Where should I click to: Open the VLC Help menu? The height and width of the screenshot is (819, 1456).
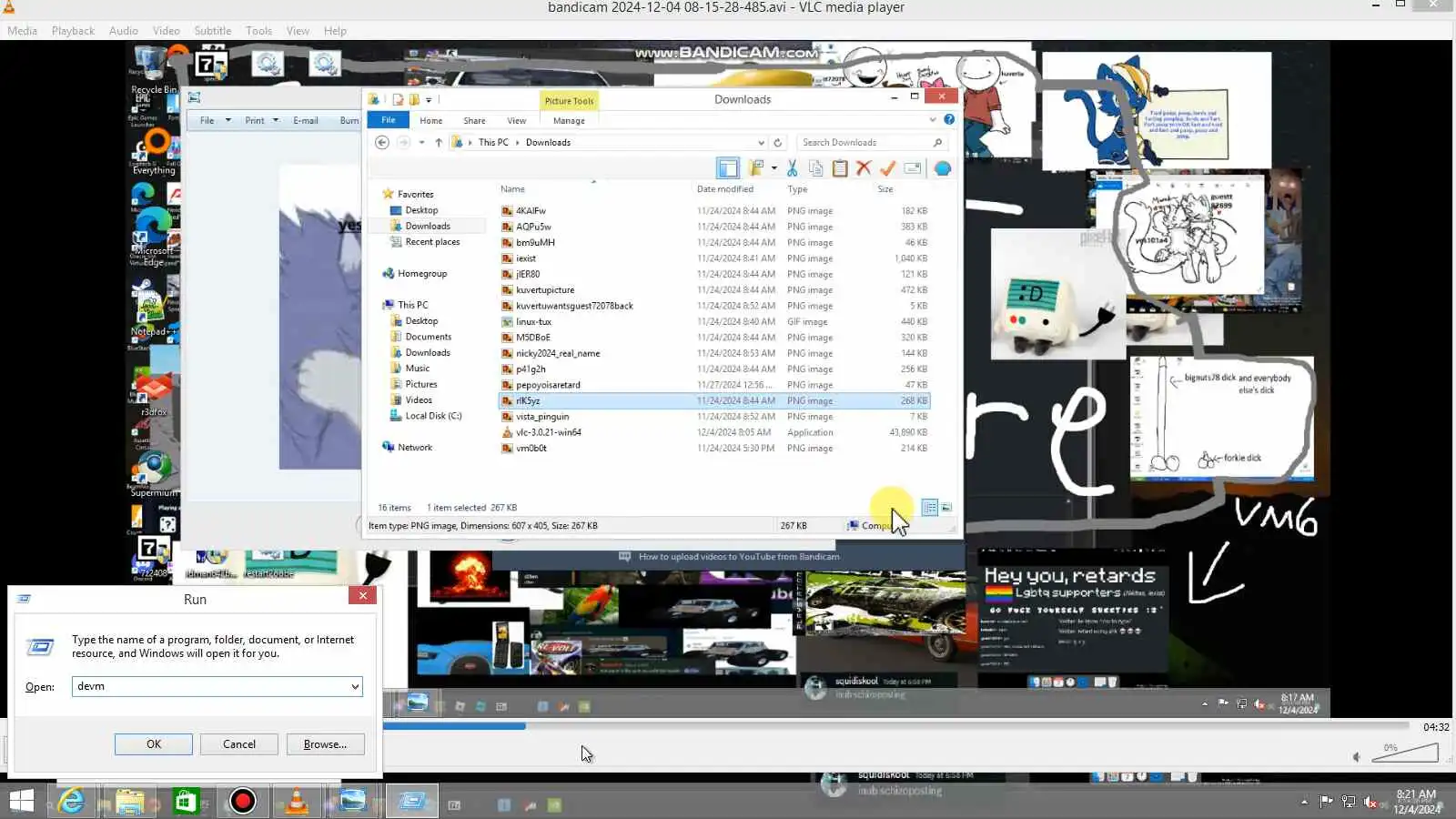[335, 30]
